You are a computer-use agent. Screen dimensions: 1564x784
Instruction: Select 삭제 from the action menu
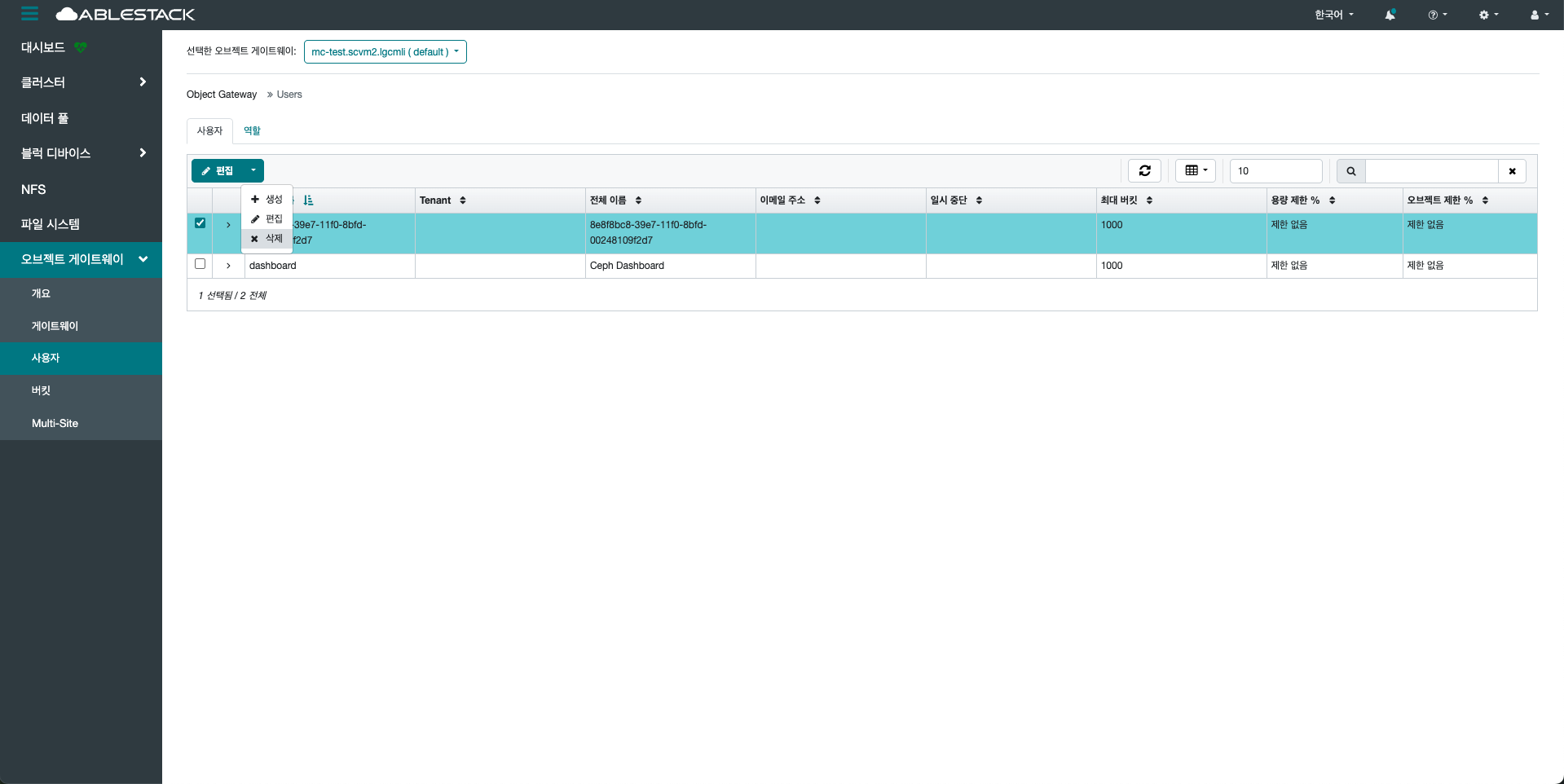pos(267,239)
